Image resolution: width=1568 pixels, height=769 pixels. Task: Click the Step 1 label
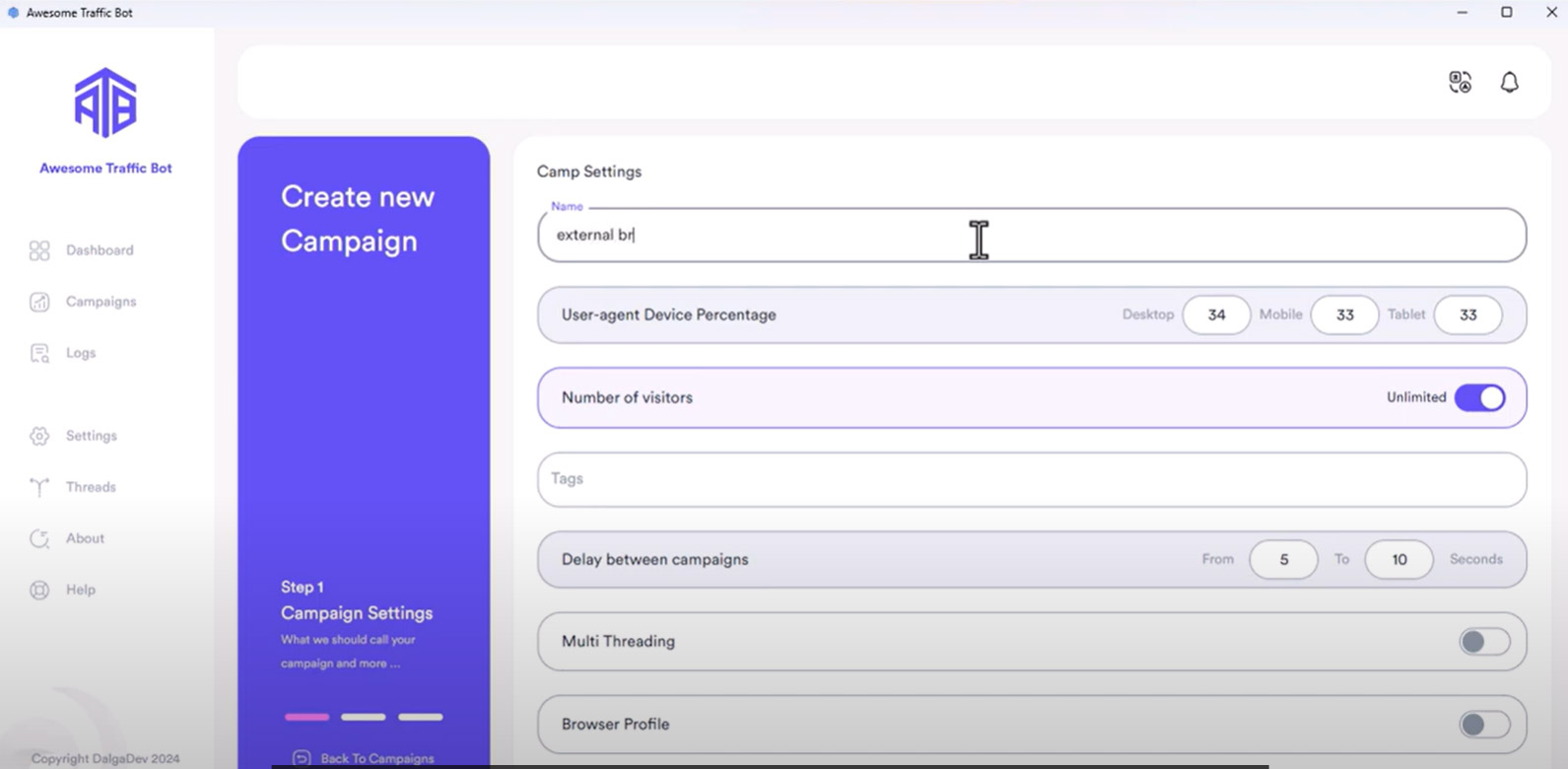pos(302,588)
